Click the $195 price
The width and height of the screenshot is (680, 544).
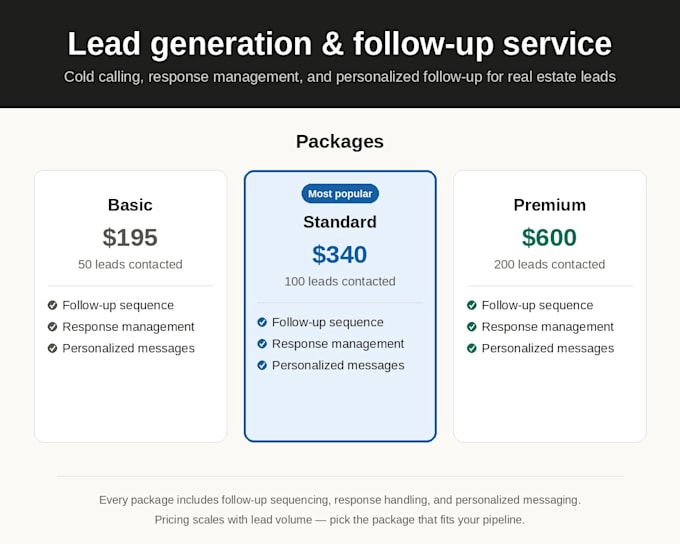point(130,237)
